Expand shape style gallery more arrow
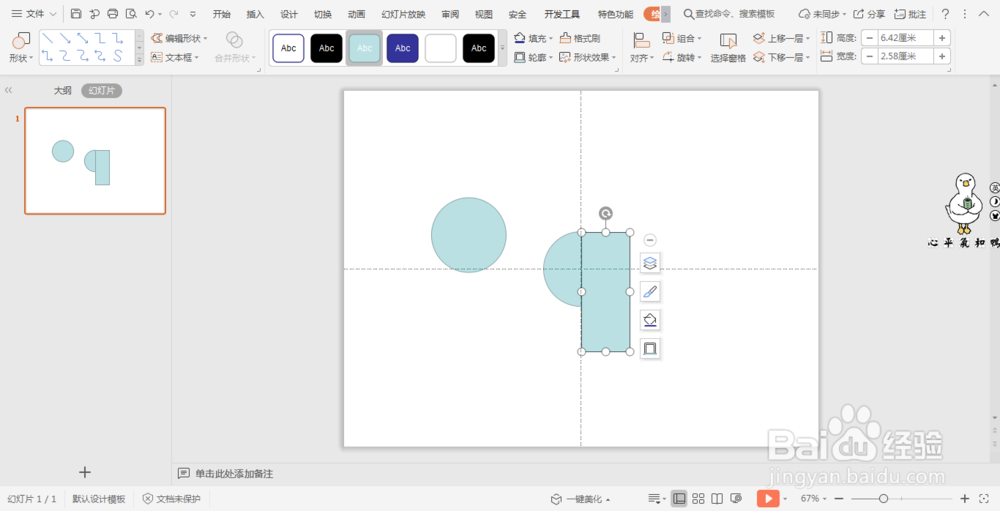 click(x=503, y=48)
